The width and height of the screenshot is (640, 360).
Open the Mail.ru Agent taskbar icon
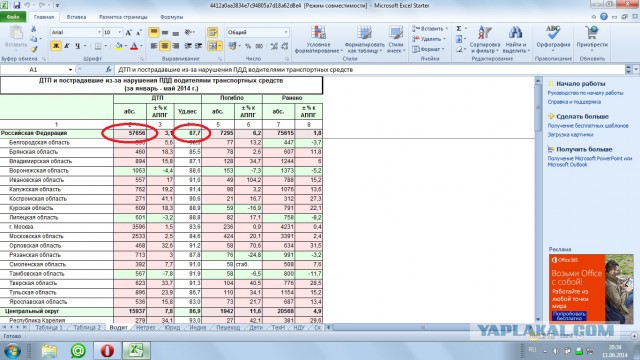78,350
